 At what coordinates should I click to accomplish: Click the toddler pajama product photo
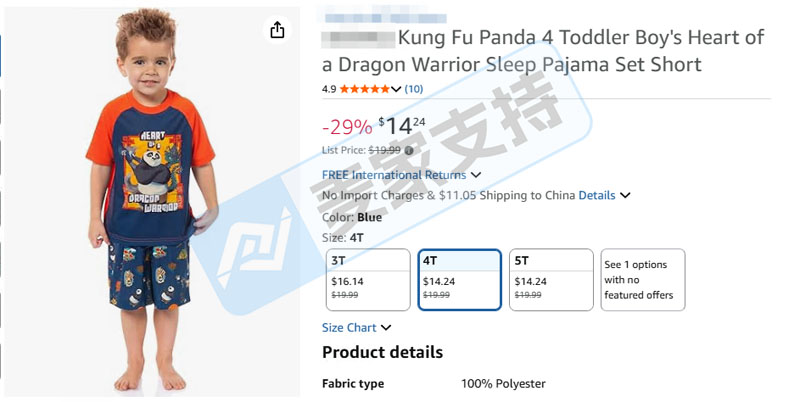tap(152, 202)
